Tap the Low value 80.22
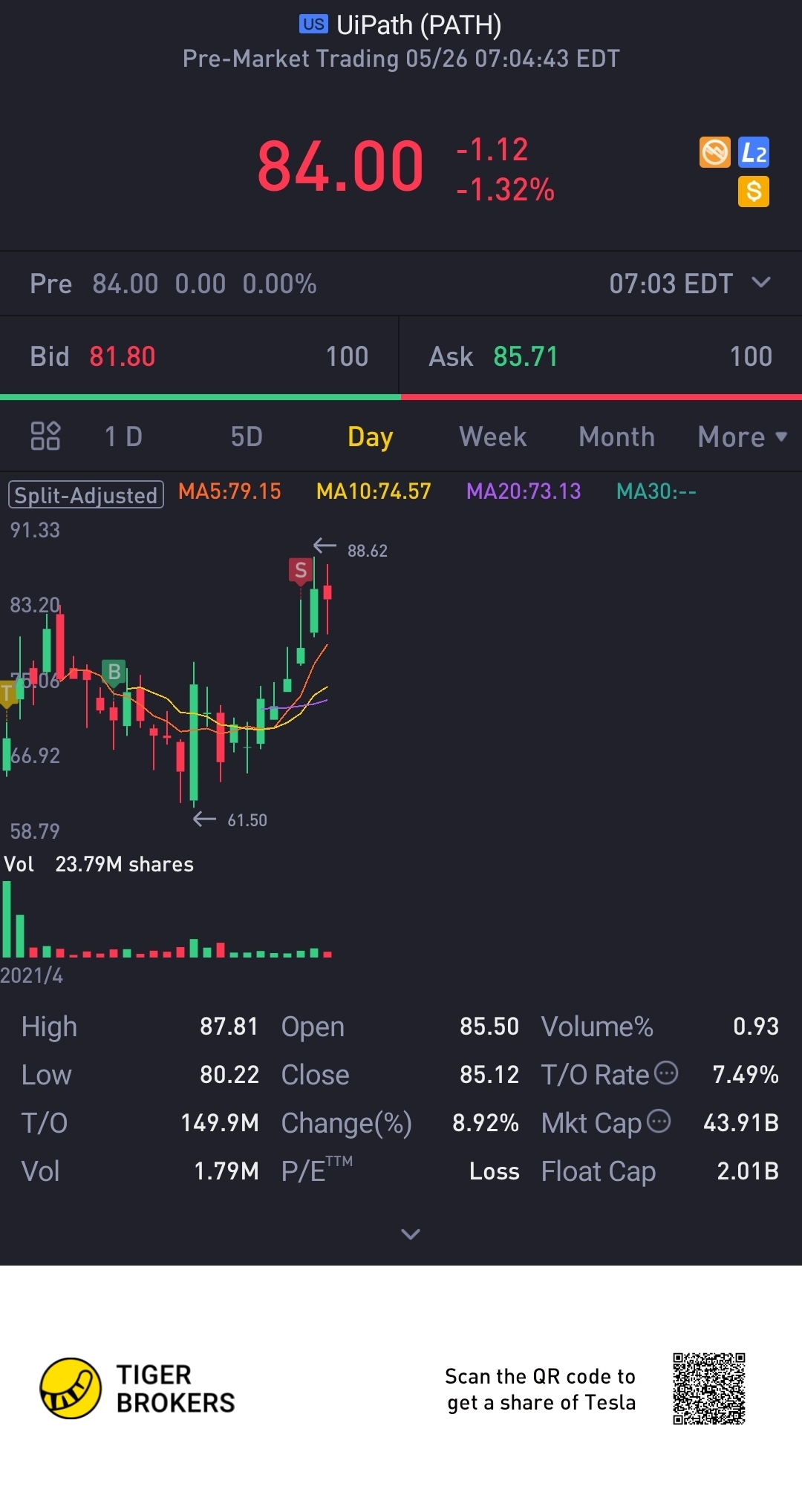Viewport: 802px width, 1512px height. coord(229,1075)
